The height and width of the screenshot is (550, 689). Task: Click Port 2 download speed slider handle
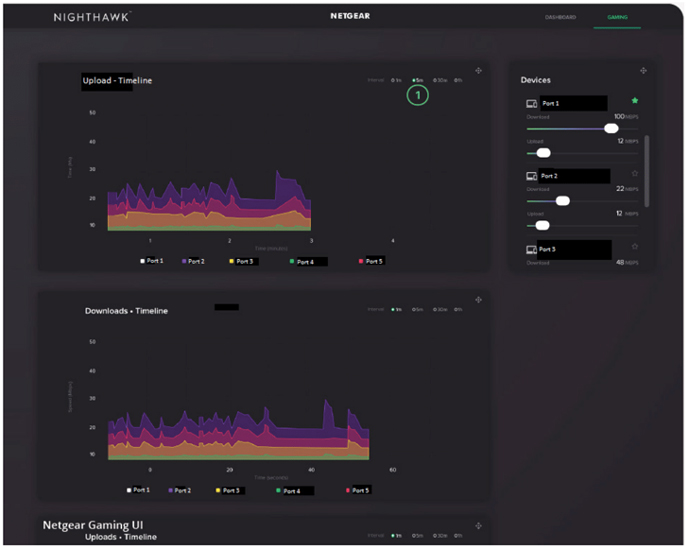tap(563, 201)
